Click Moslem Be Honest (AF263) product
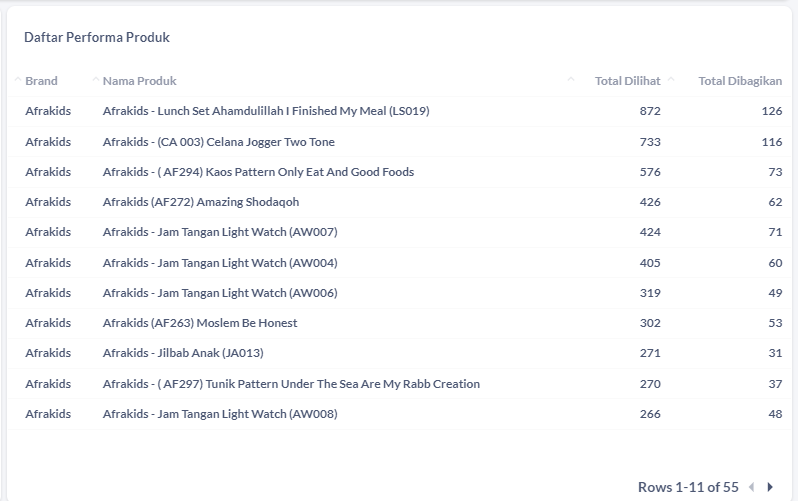This screenshot has height=501, width=798. (200, 323)
